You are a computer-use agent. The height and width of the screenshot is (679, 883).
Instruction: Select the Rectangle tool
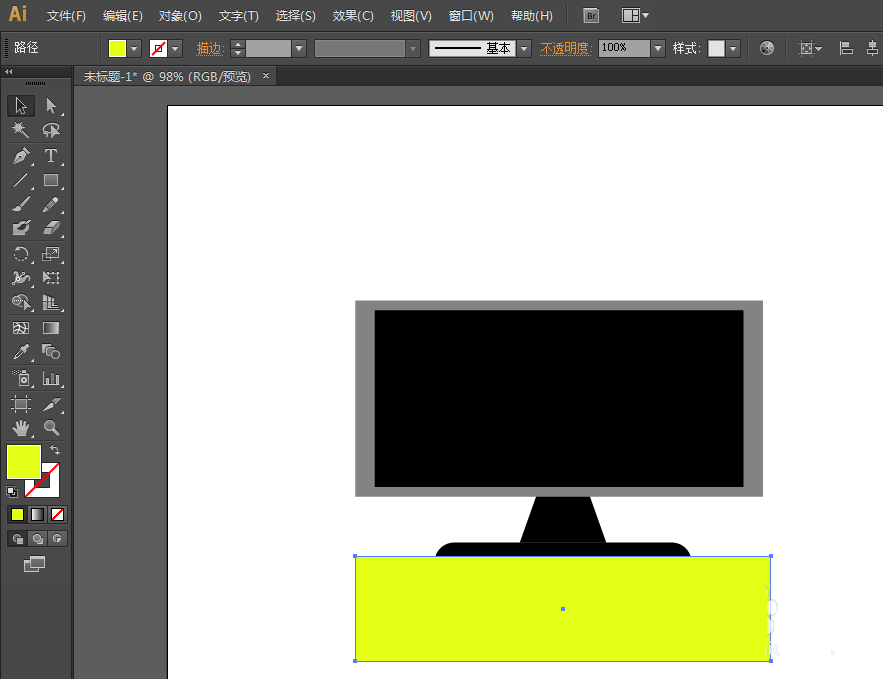51,181
